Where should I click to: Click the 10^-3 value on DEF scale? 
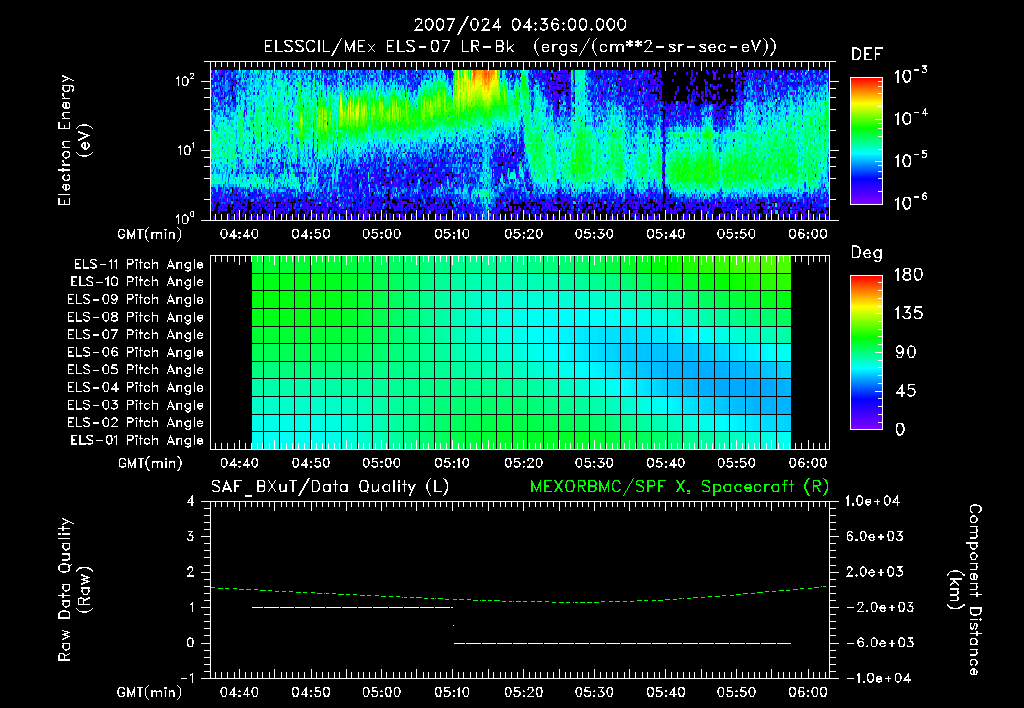[x=910, y=75]
